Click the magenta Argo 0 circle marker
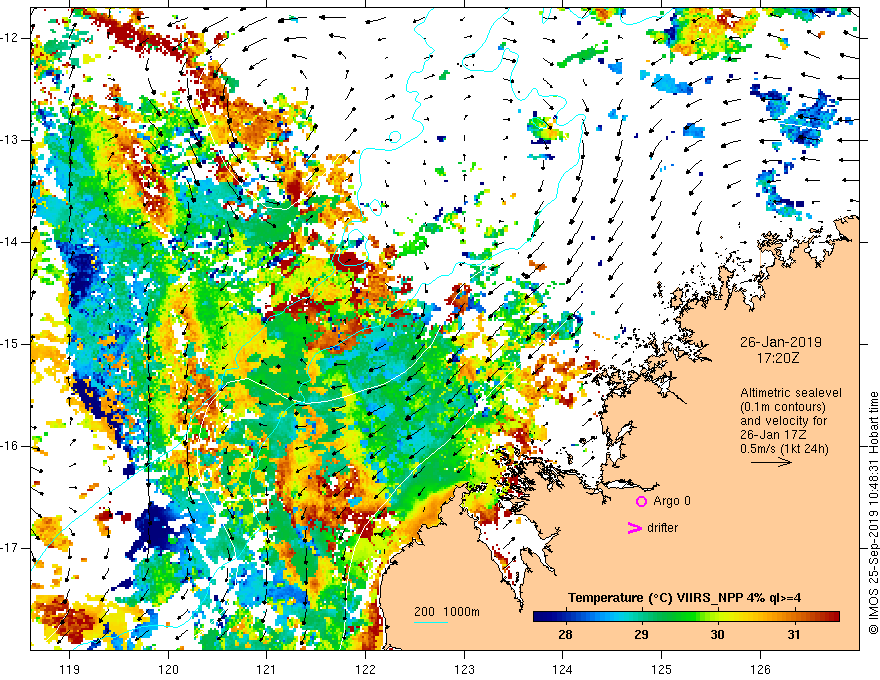Image resolution: width=880 pixels, height=680 pixels. tap(641, 501)
